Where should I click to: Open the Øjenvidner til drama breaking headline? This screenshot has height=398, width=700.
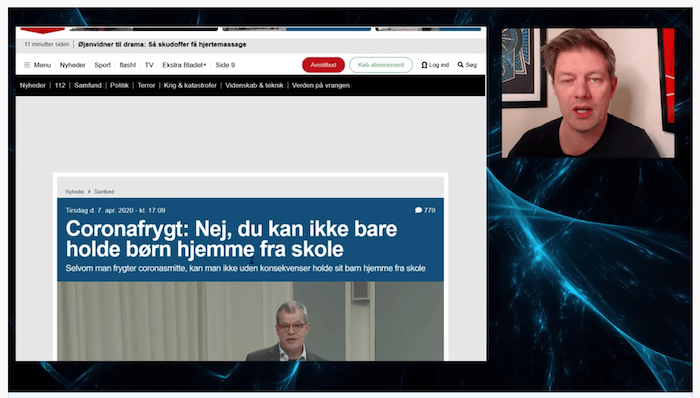(162, 44)
